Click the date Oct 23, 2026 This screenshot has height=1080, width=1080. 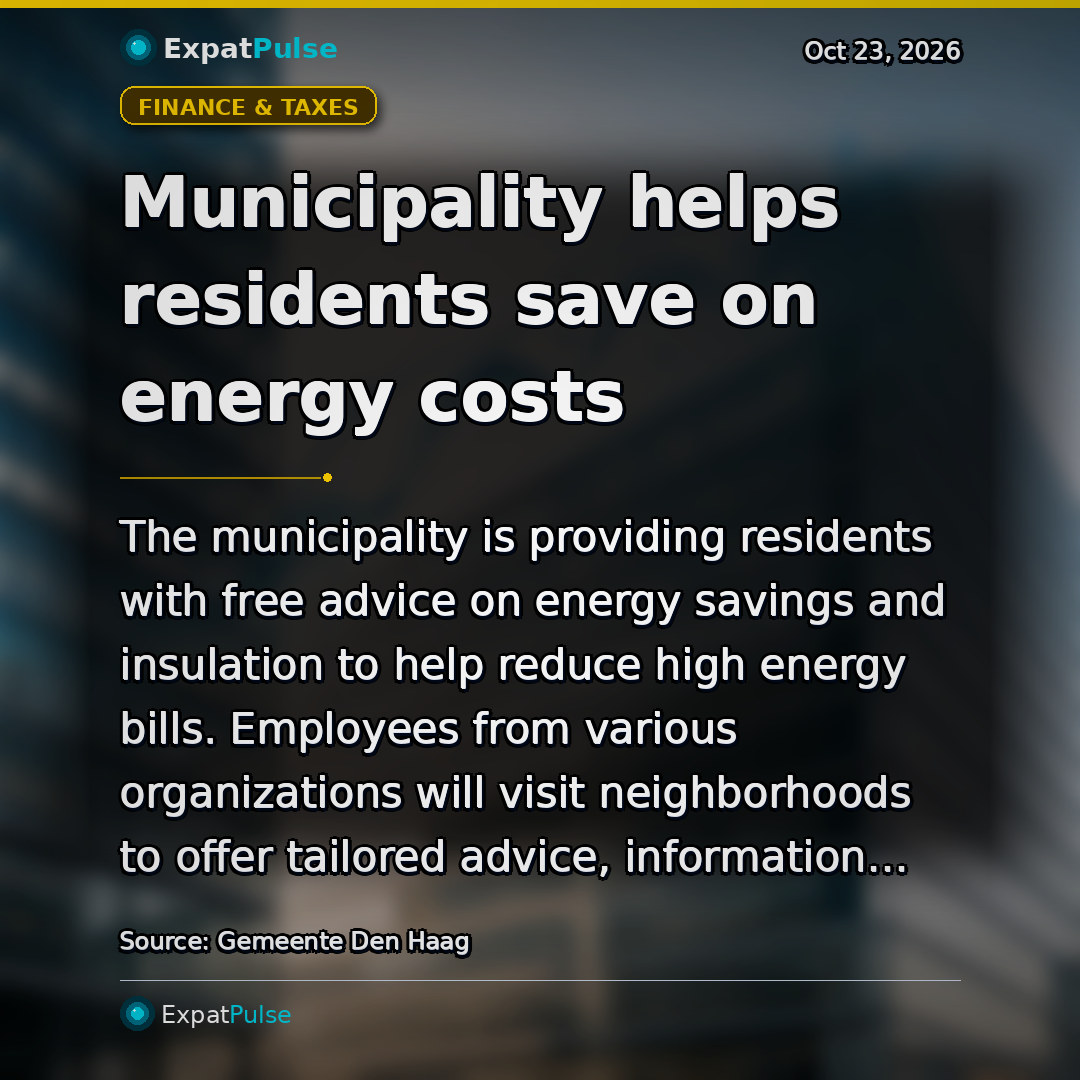point(882,51)
